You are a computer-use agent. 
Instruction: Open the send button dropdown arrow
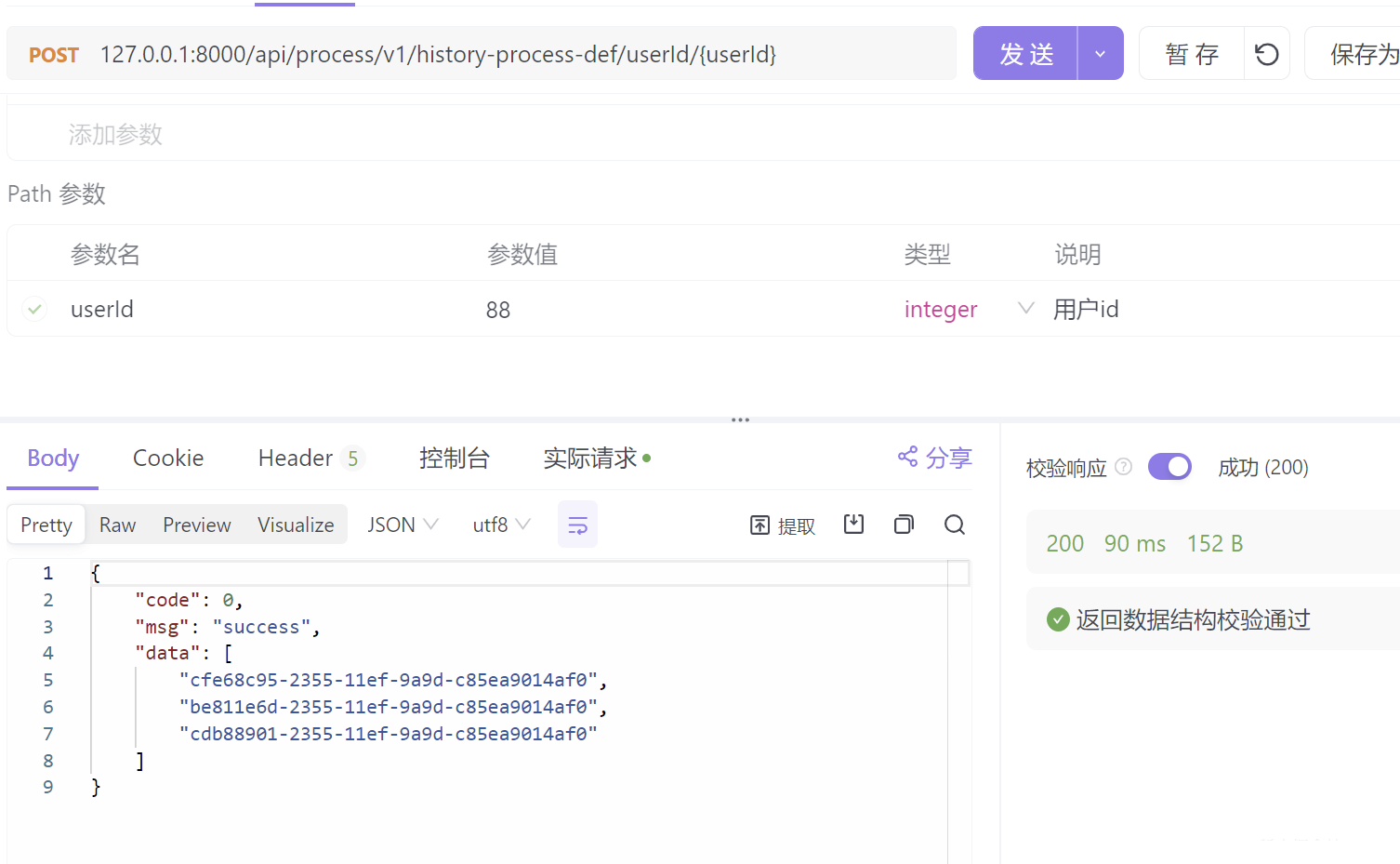coord(1101,54)
